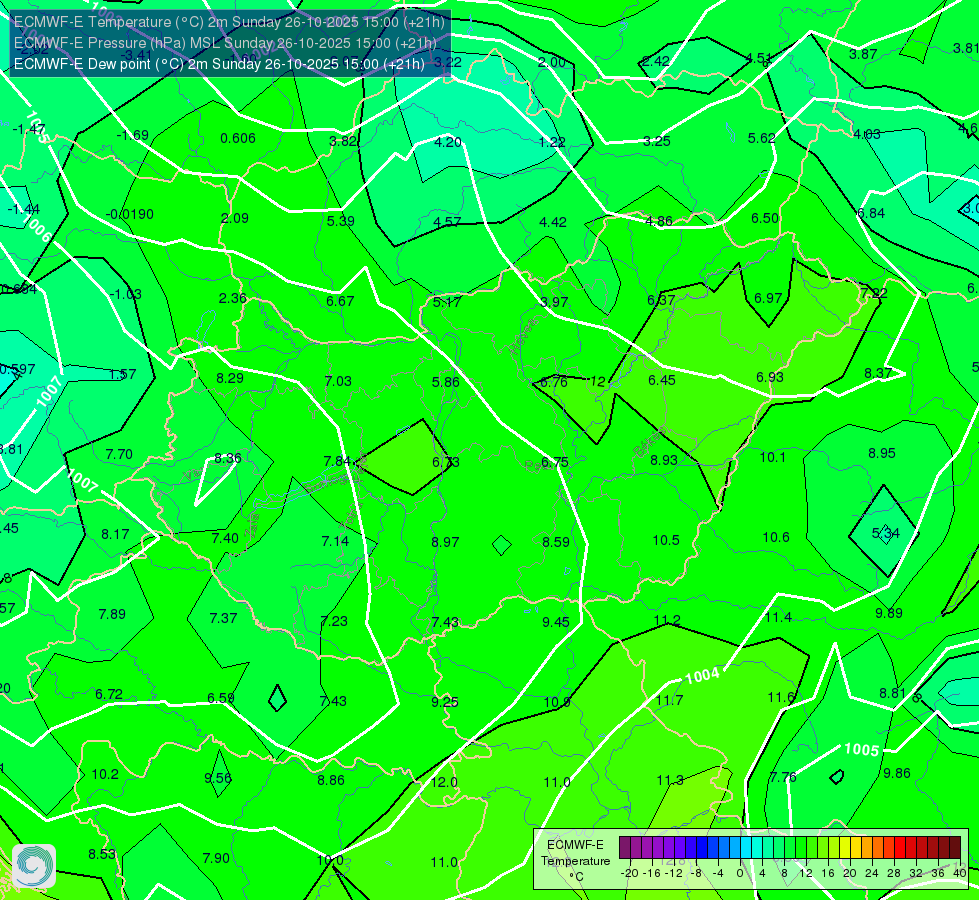Click the grid value 0.606

click(238, 138)
